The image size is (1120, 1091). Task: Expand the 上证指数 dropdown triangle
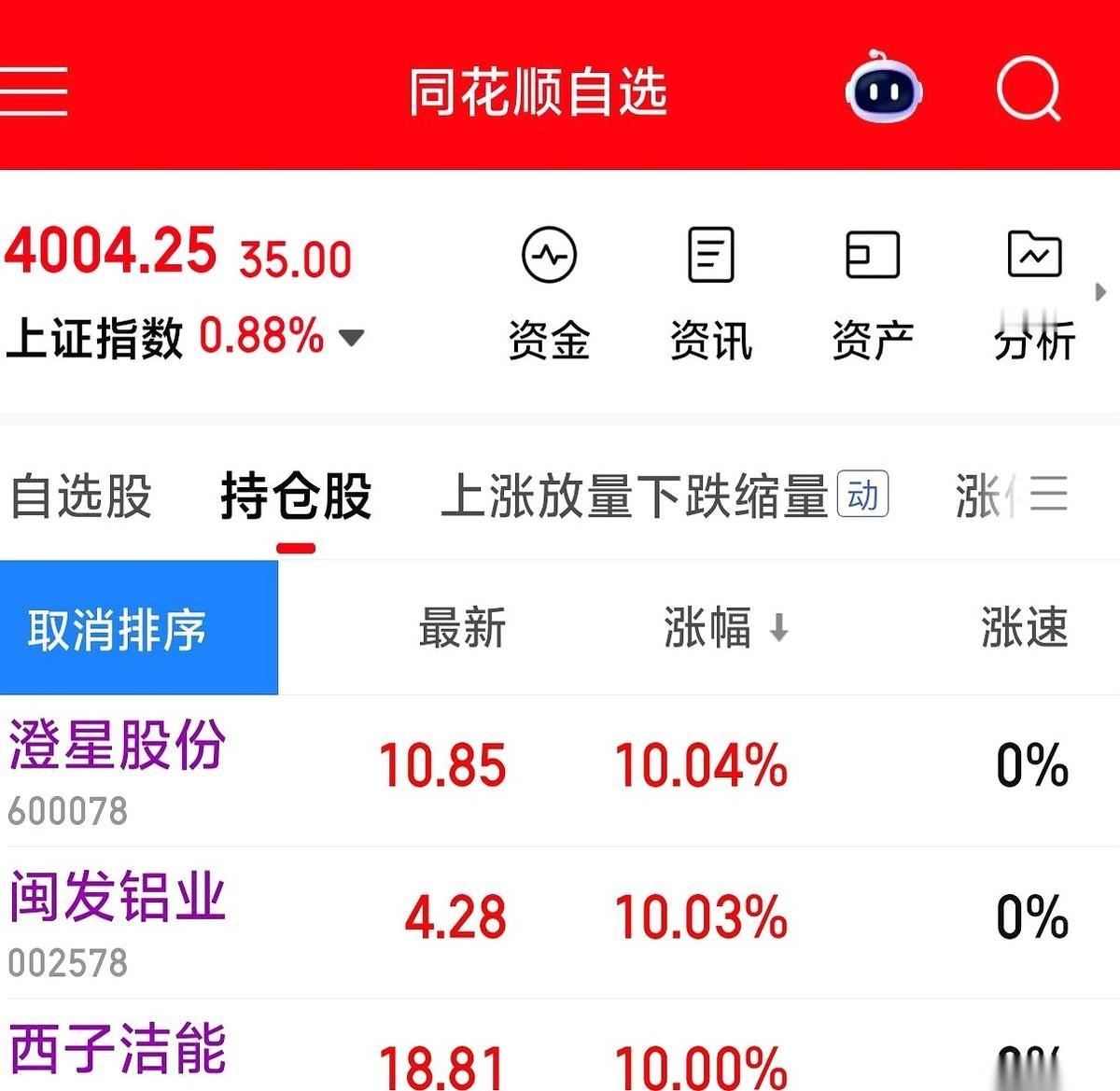coord(351,337)
